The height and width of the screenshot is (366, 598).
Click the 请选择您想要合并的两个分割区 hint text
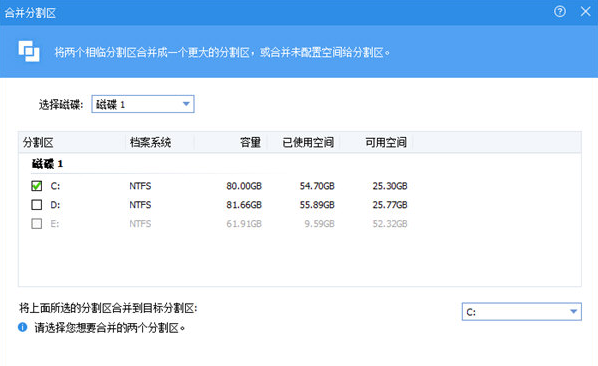click(110, 327)
